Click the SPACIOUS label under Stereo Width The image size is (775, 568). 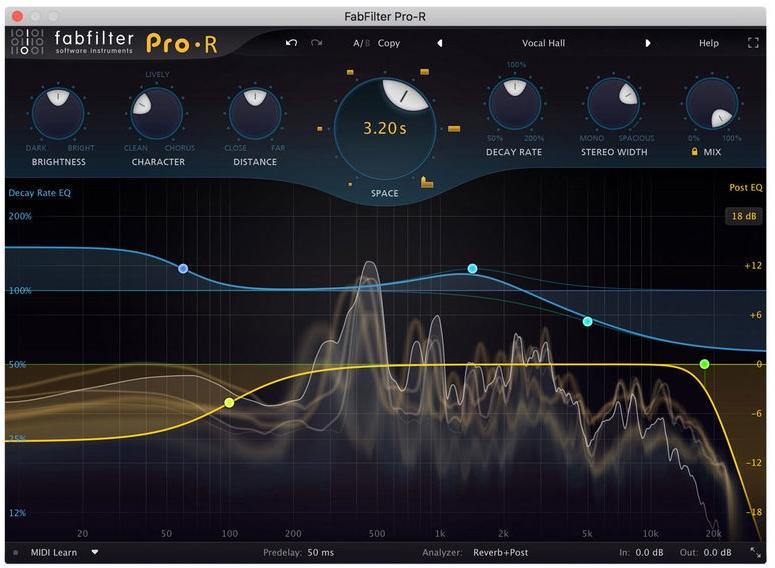coord(637,138)
